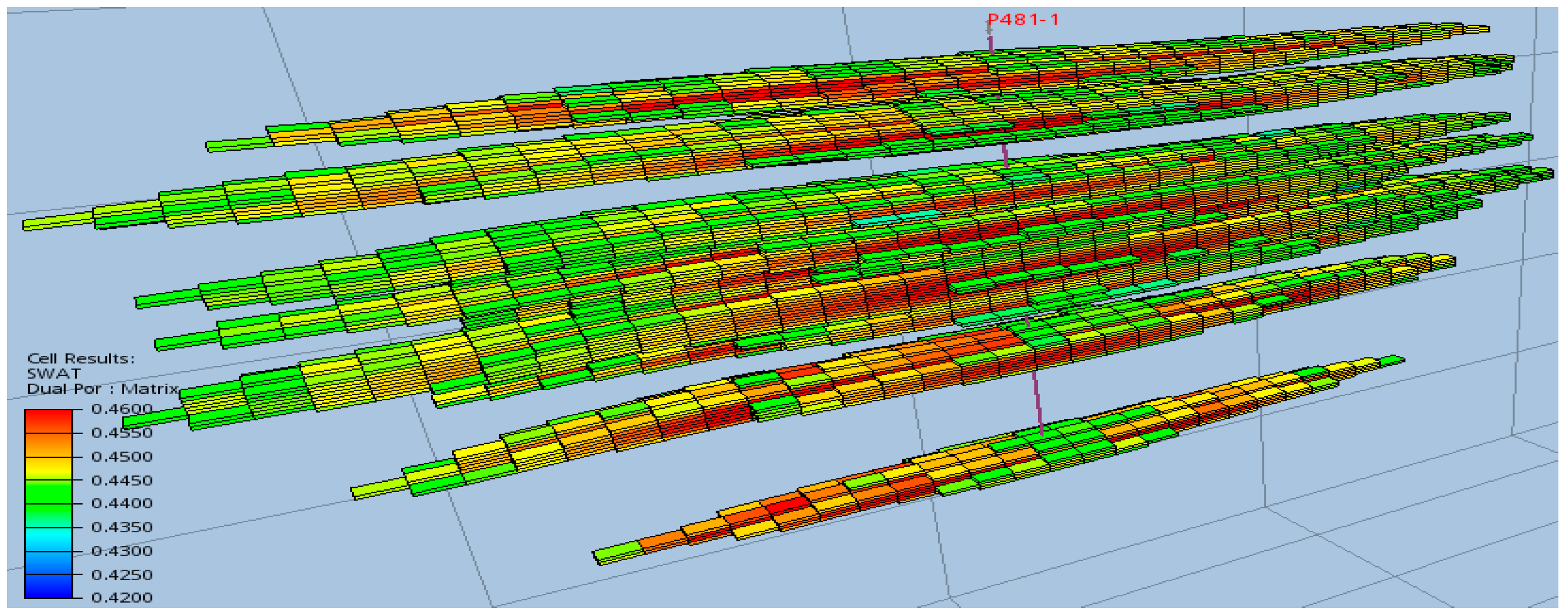Click the P481-1 well label

pos(1023,20)
